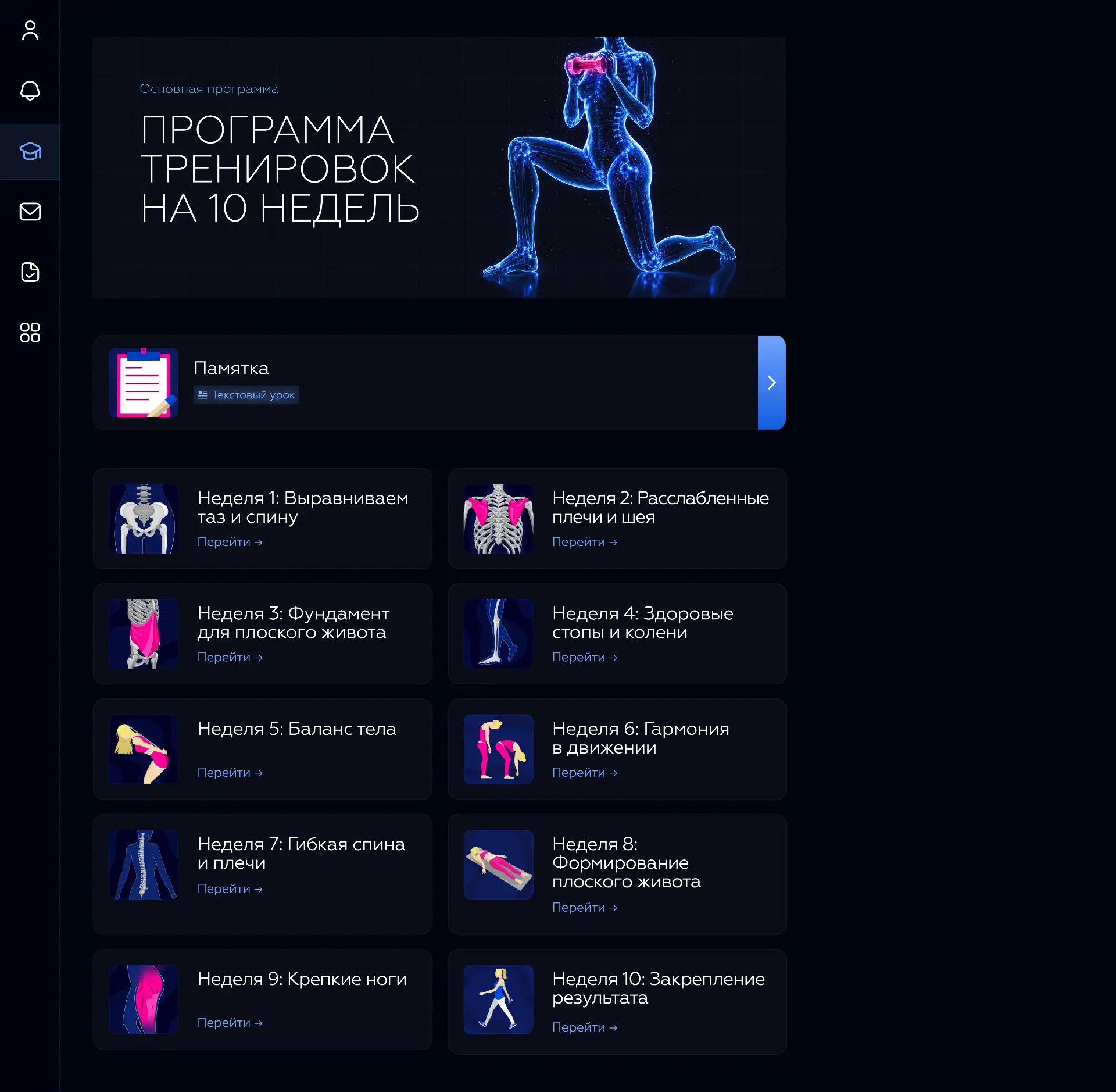
Task: Click Перейти link under Неделя 1
Action: (230, 542)
